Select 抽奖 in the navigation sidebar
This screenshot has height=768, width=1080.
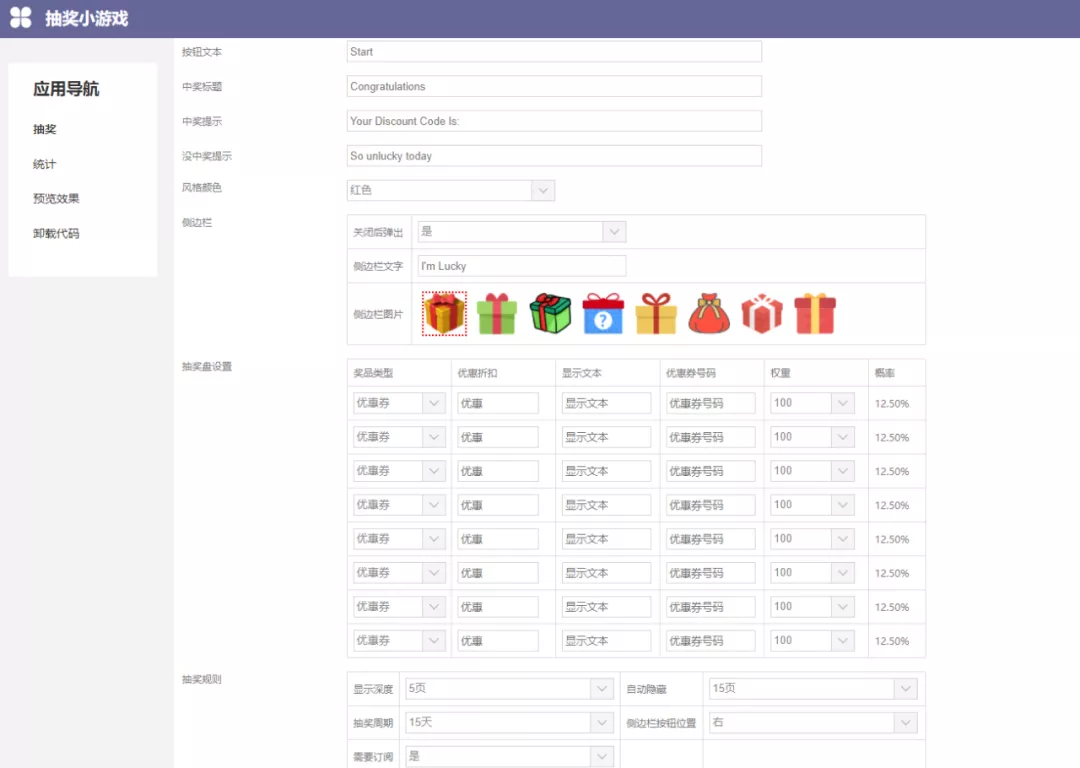pyautogui.click(x=44, y=129)
